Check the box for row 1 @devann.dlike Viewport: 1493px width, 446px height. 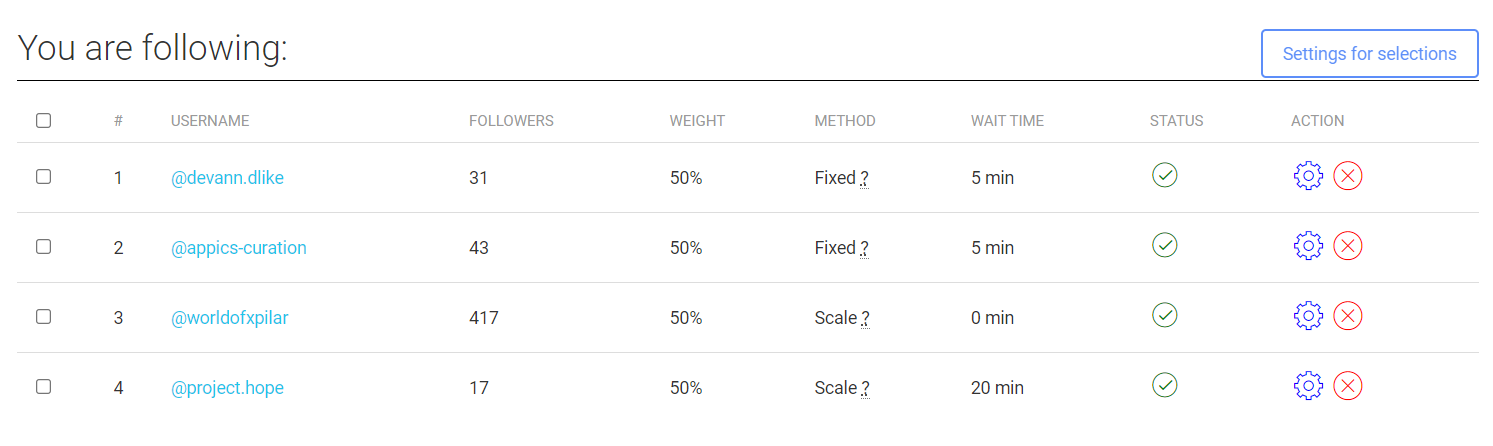click(44, 177)
